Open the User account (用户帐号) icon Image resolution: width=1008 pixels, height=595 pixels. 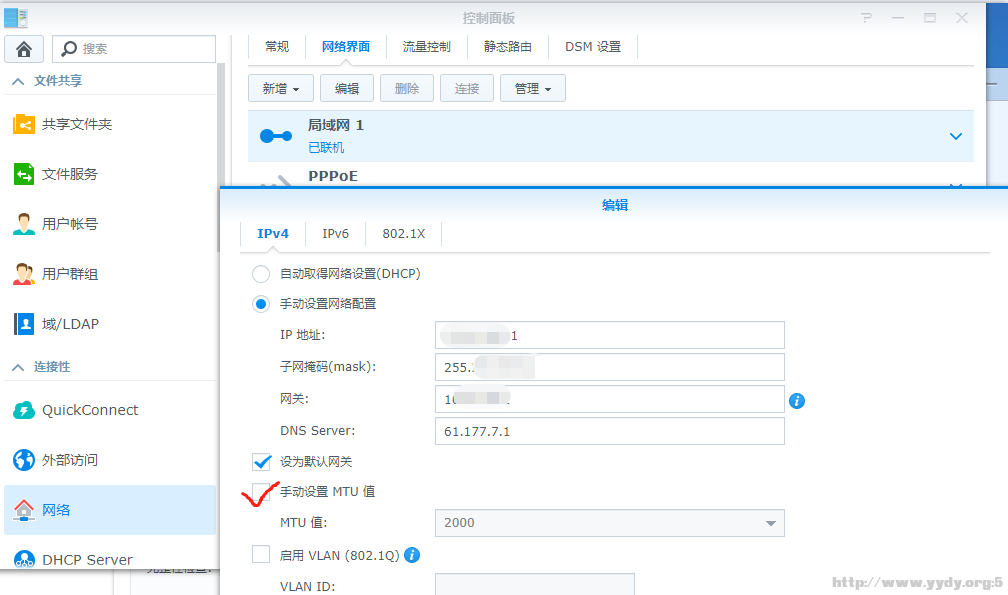tap(24, 224)
